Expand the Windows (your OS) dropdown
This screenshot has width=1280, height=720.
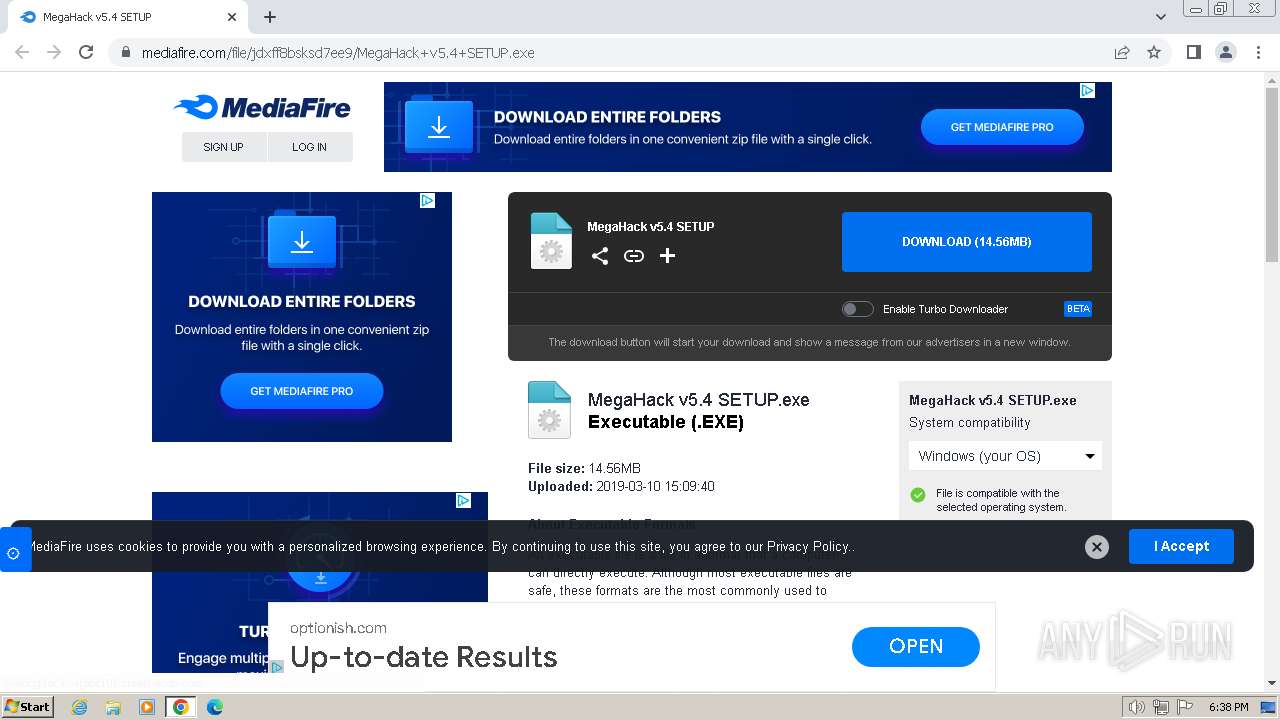(x=1005, y=456)
